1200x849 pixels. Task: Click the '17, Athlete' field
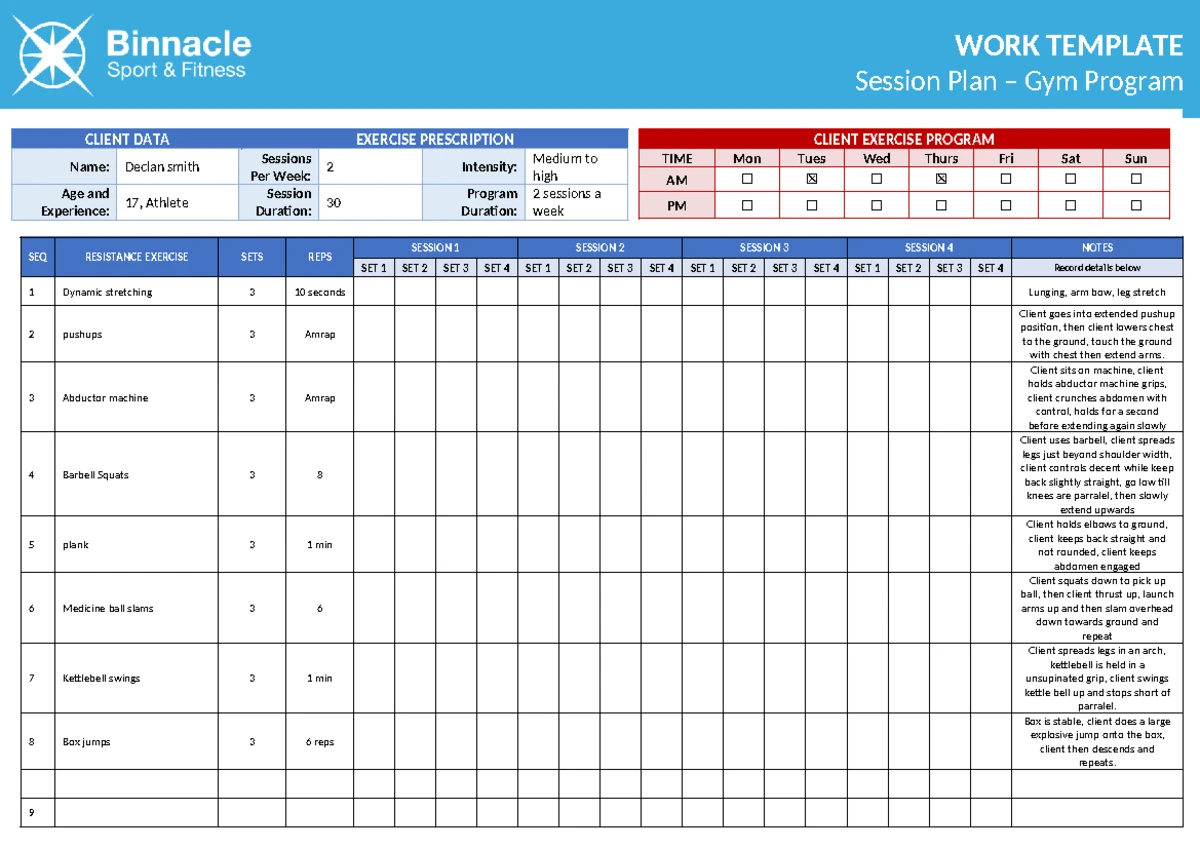[178, 203]
